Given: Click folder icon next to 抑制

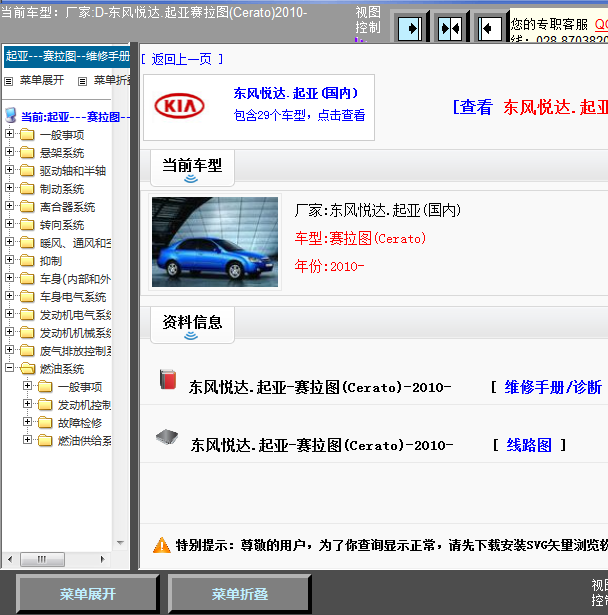Looking at the screenshot, I should pos(27,260).
